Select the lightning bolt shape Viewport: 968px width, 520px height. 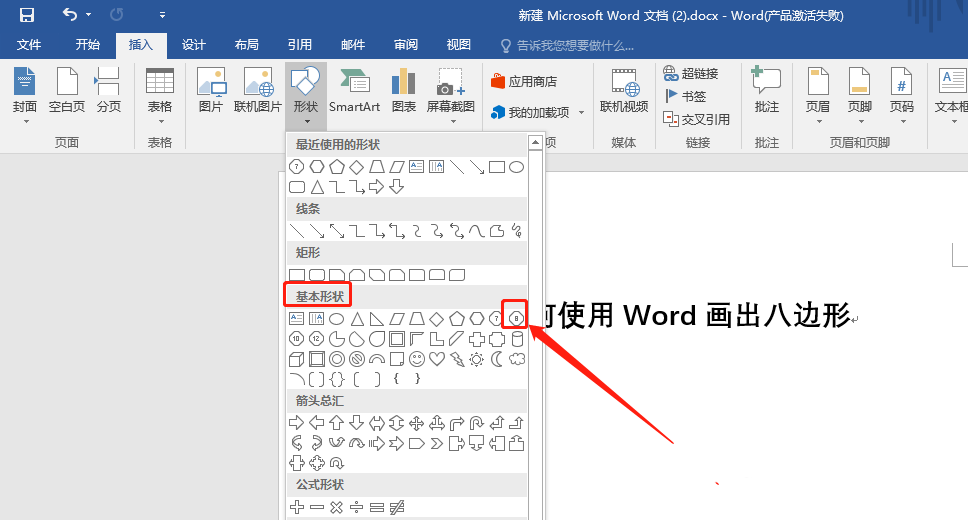pos(457,359)
